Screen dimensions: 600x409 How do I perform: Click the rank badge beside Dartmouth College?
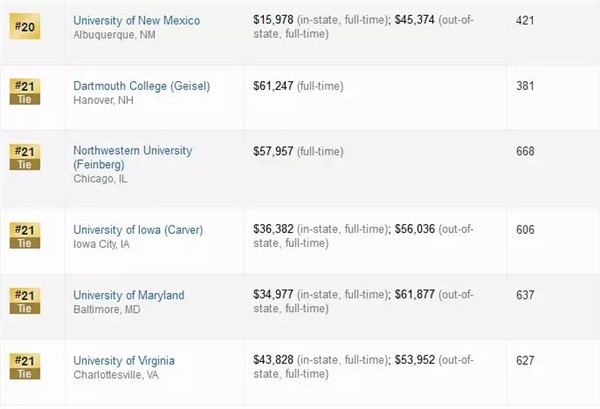coord(24,92)
